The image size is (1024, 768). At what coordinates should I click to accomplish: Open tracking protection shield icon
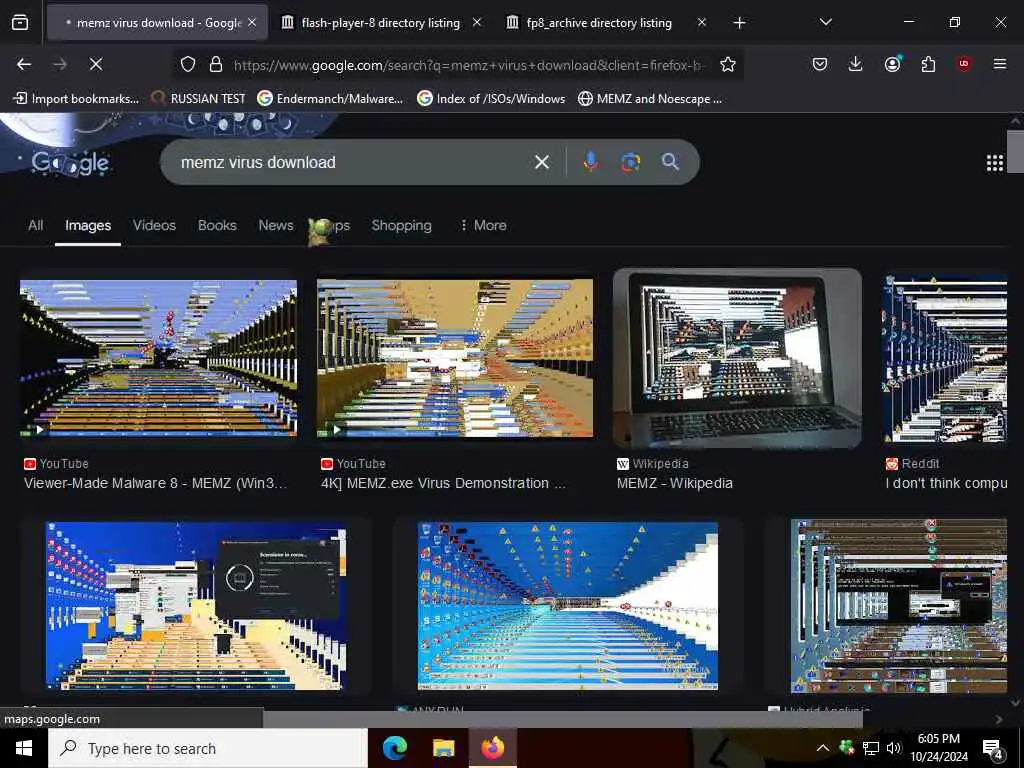point(188,64)
